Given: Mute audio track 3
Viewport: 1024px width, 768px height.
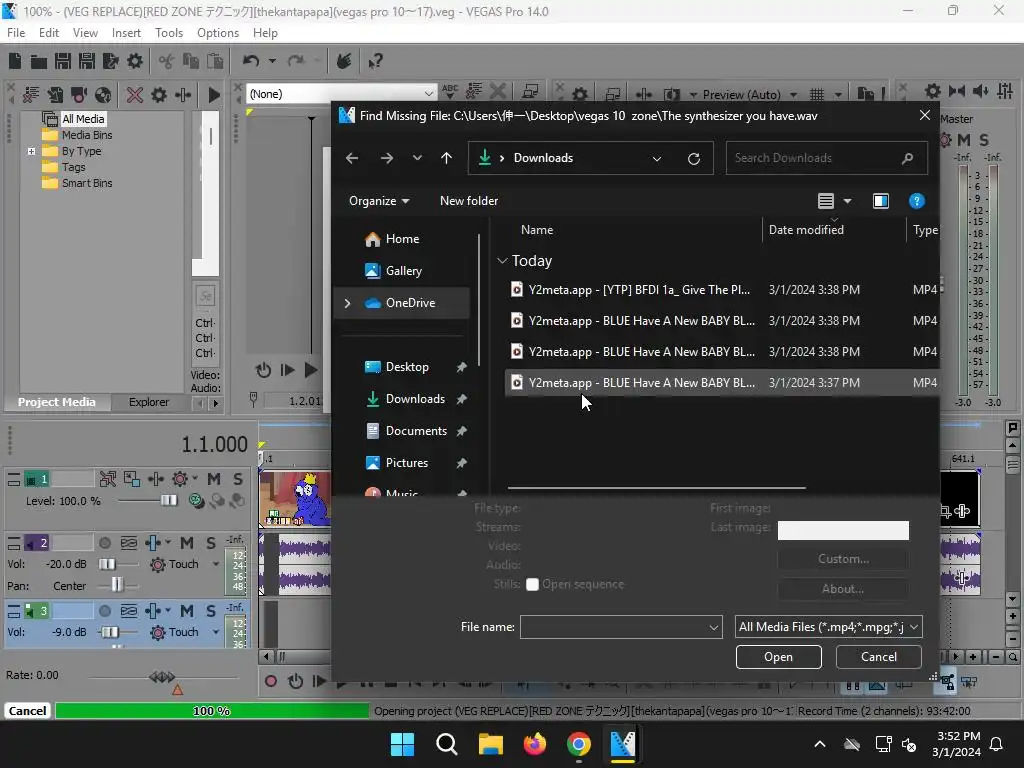Looking at the screenshot, I should click(187, 611).
